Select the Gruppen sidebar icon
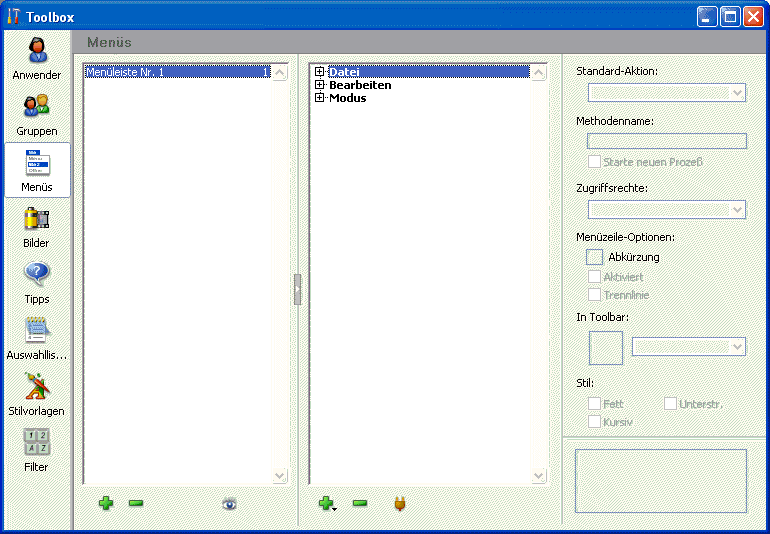 pyautogui.click(x=37, y=114)
